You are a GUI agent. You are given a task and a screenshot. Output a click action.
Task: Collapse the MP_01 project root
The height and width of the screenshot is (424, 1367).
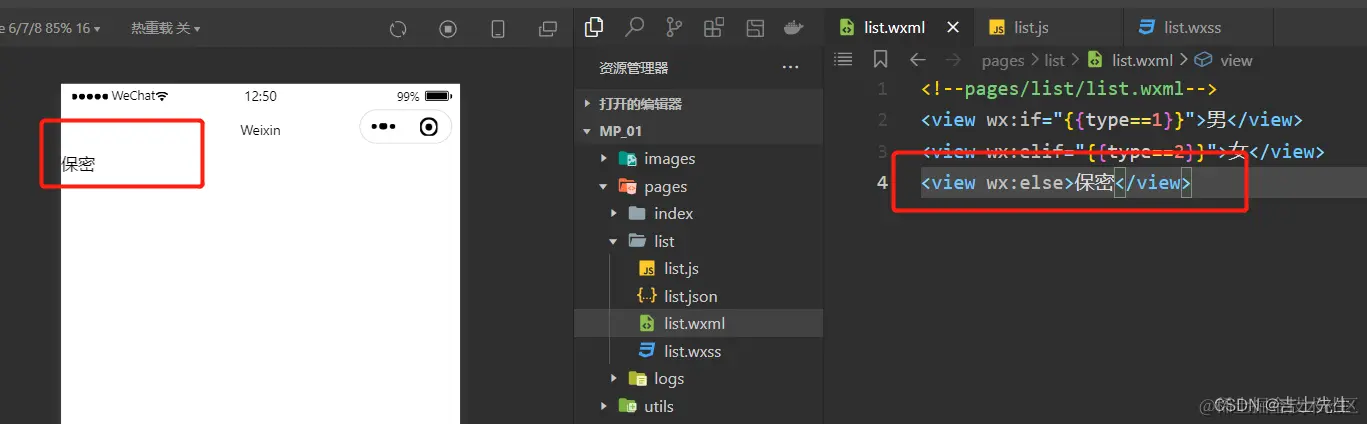698,131
